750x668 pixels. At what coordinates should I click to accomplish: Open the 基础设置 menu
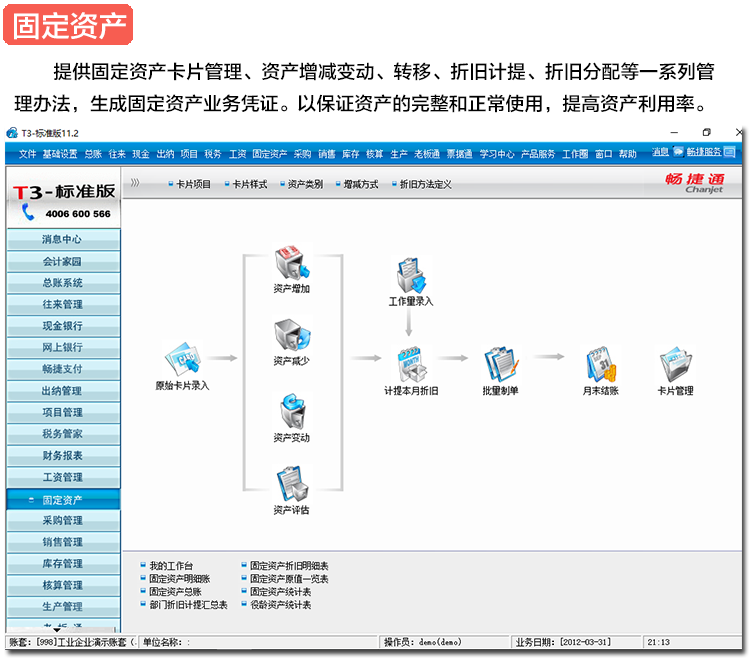tap(60, 154)
